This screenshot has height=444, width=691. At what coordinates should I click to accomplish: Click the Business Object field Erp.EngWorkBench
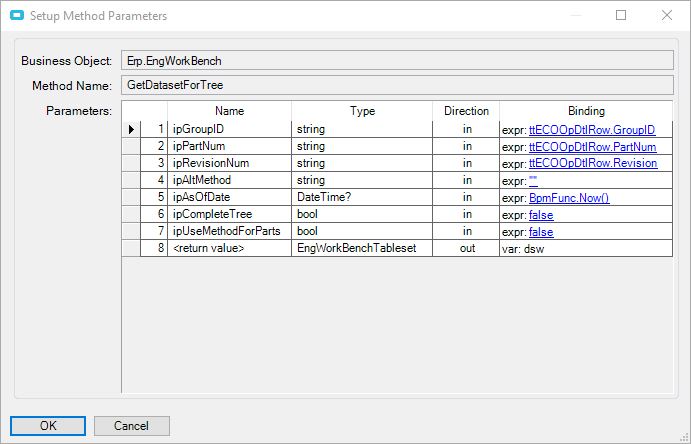(x=397, y=61)
